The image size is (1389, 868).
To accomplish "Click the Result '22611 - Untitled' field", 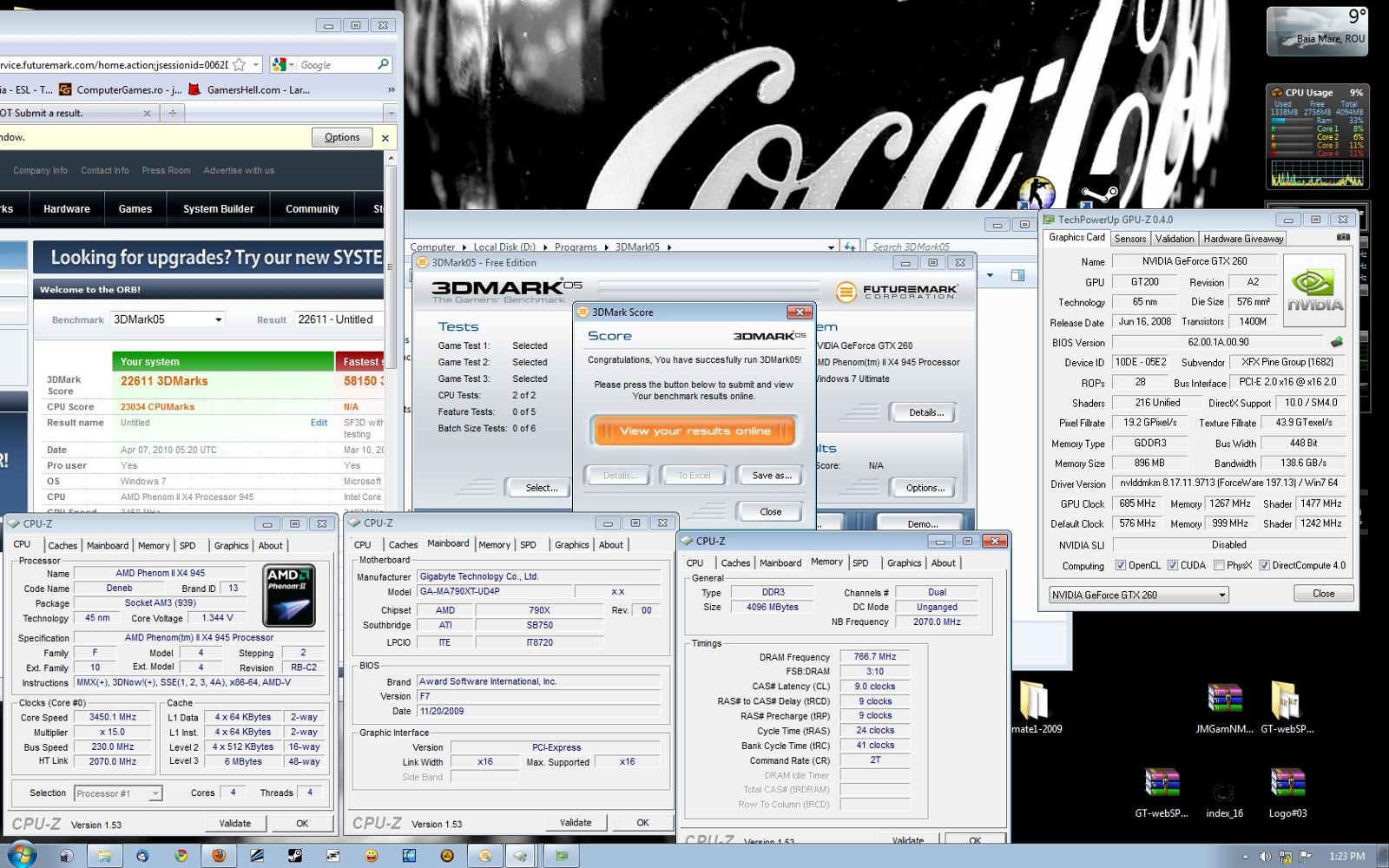I will tap(338, 319).
